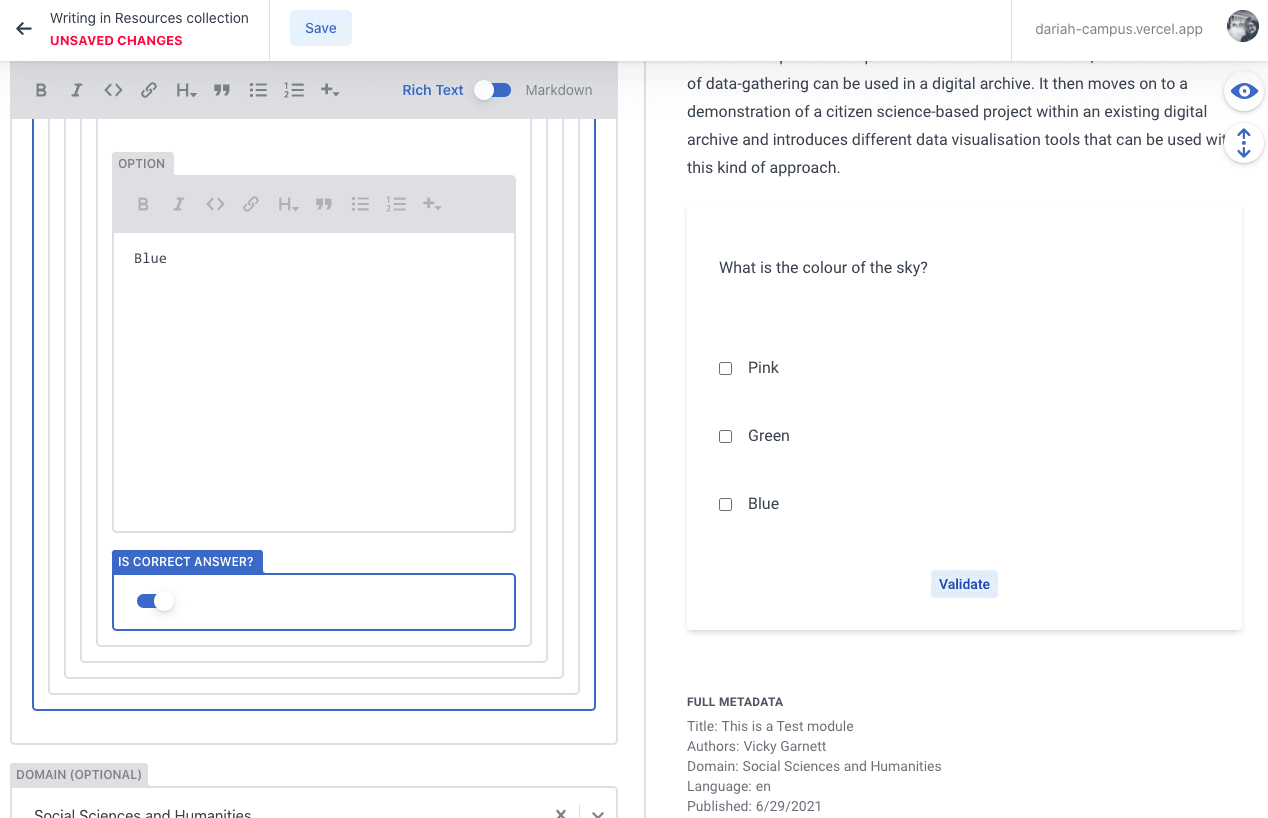Open the headings dropdown in the top toolbar
1268x818 pixels.
(186, 90)
